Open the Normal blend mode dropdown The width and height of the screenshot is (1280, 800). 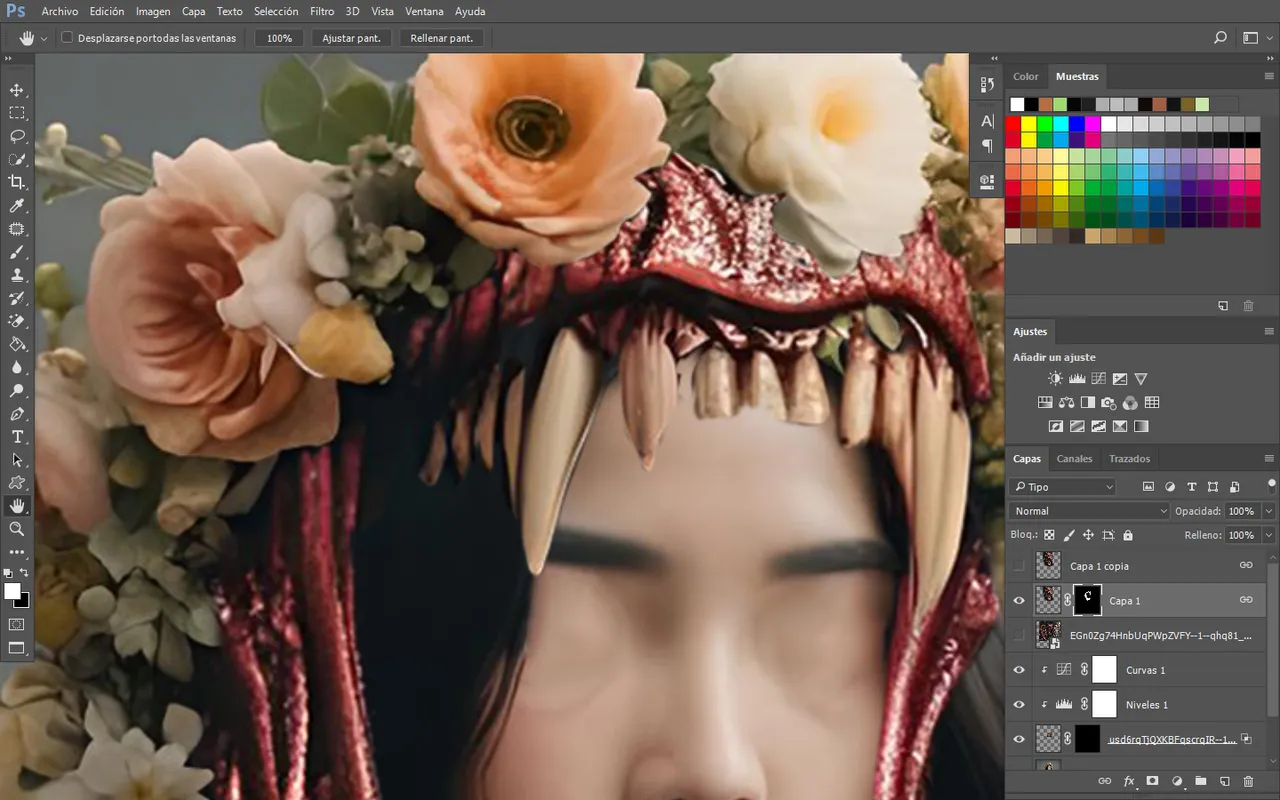coord(1088,511)
